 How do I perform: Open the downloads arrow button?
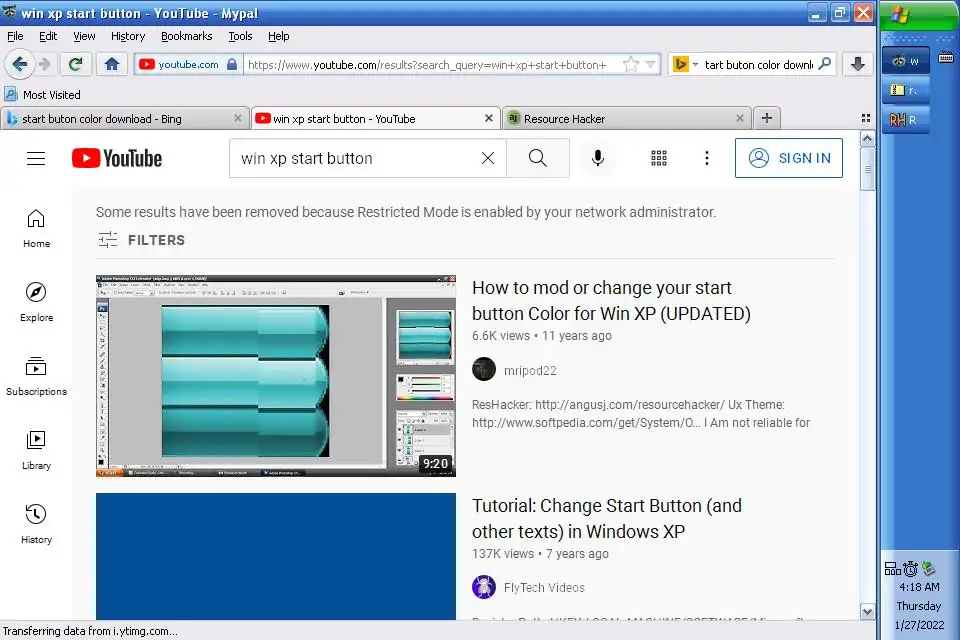point(858,64)
